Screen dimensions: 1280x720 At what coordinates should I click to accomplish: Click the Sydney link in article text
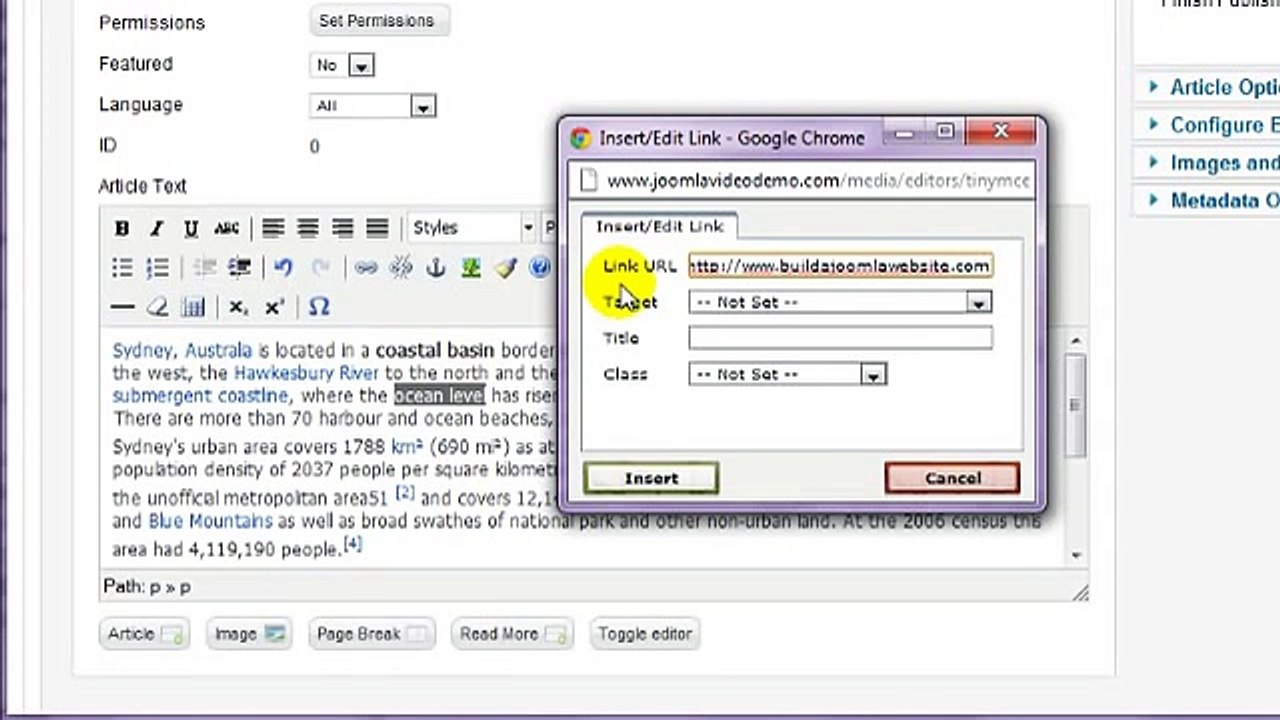tap(142, 351)
